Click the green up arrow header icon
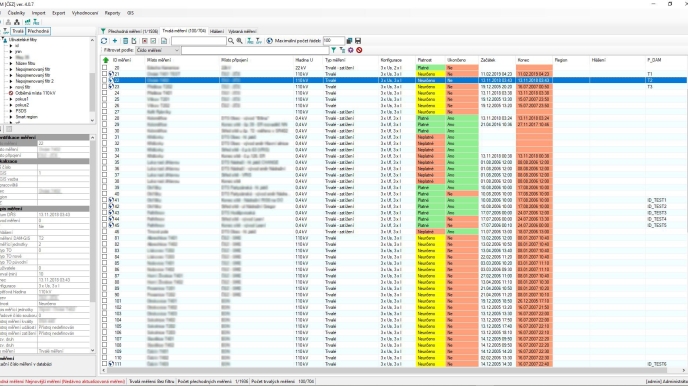Image resolution: width=688 pixels, height=386 pixels. point(106,60)
